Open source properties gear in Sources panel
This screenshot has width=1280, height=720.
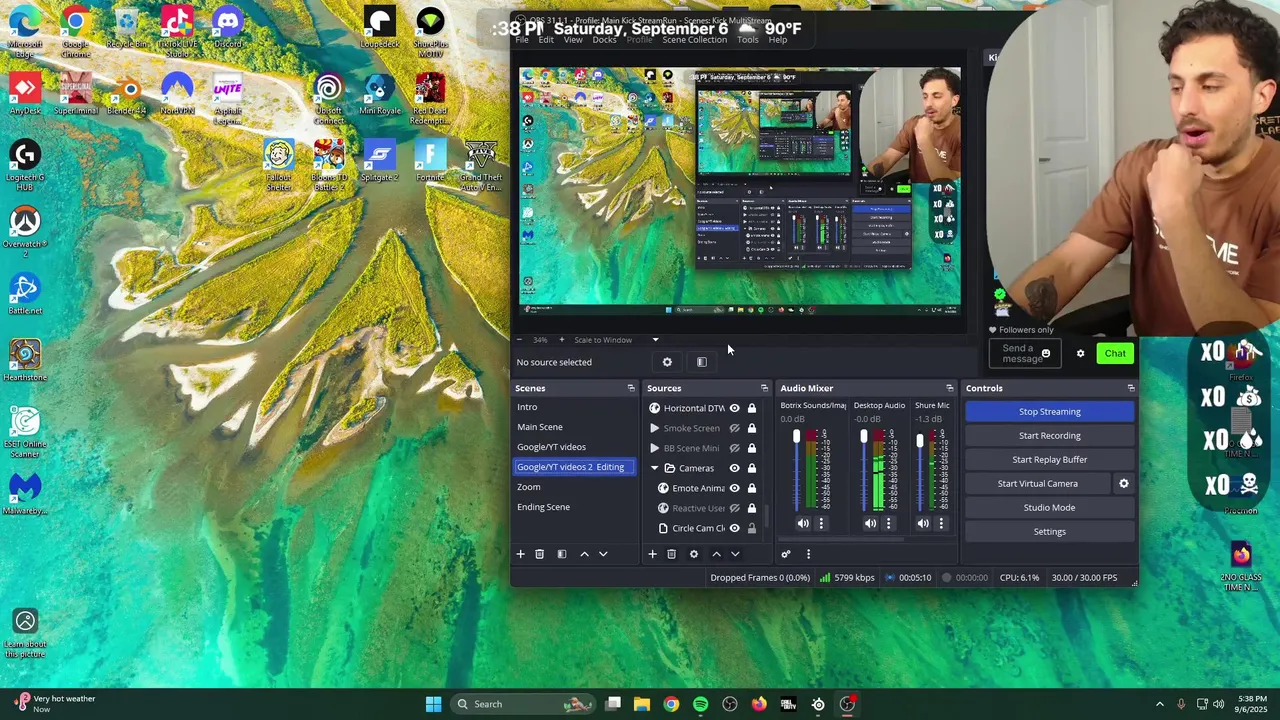point(694,554)
